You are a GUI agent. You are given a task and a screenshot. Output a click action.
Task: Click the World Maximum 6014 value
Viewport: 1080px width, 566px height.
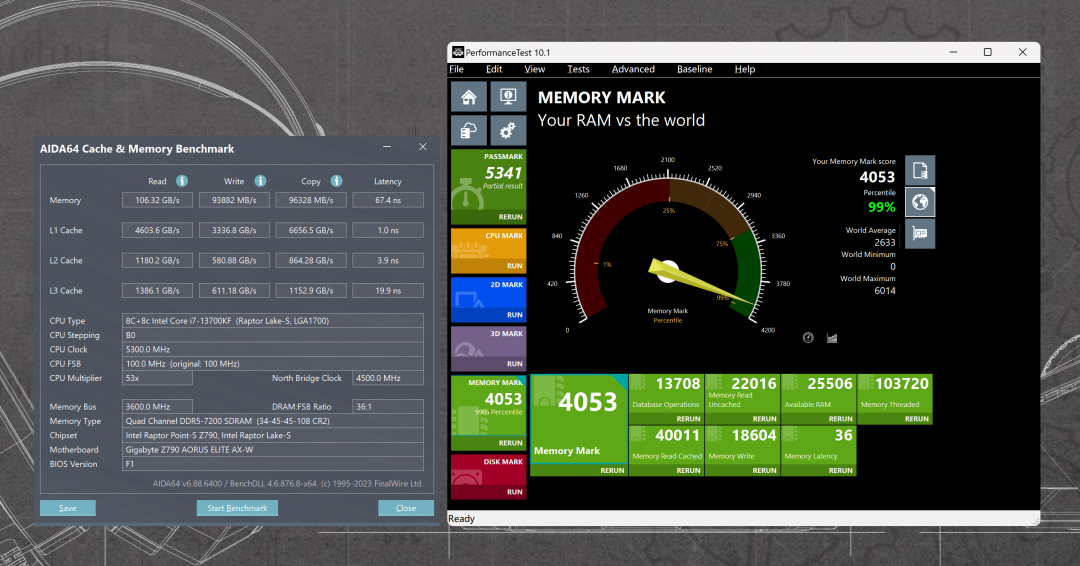[884, 291]
